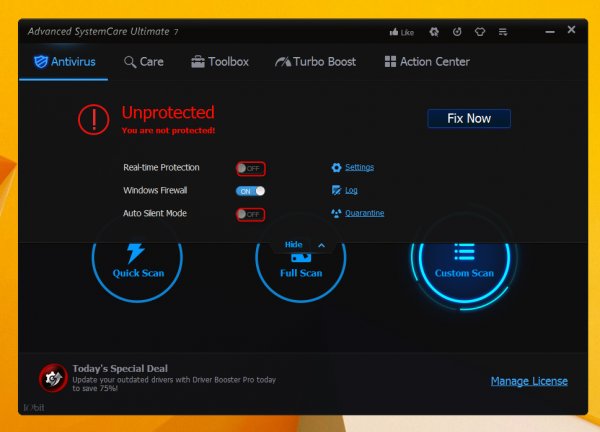Viewport: 600px width, 432px height.
Task: Click the 'You are not protected!' message
Action: [168, 130]
